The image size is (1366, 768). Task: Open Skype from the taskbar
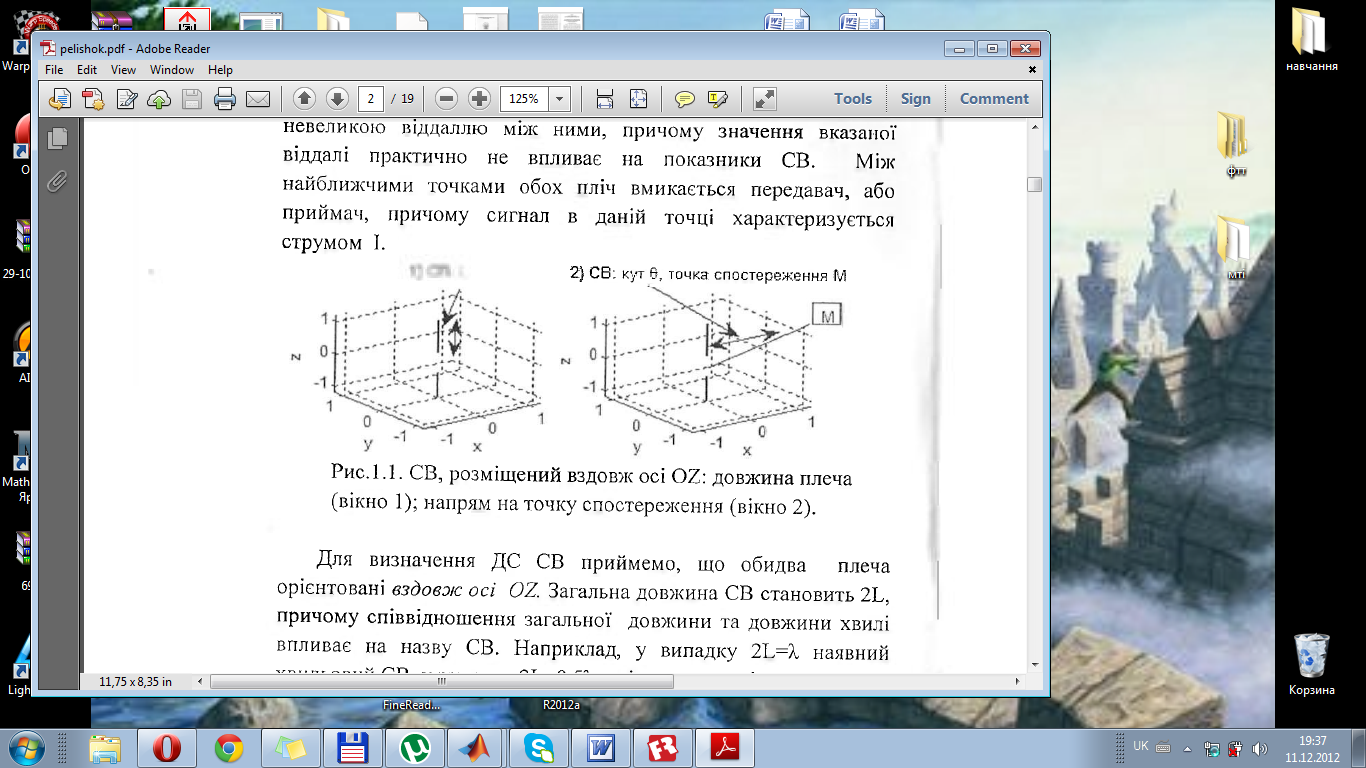click(x=538, y=748)
